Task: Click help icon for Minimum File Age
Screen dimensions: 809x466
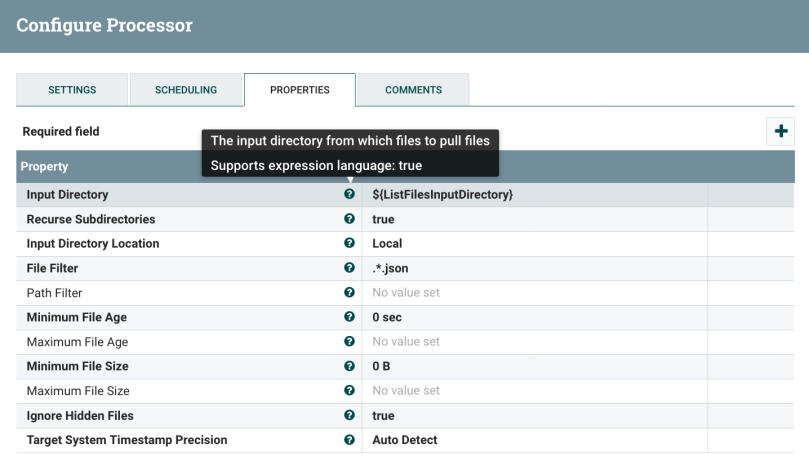Action: point(349,317)
